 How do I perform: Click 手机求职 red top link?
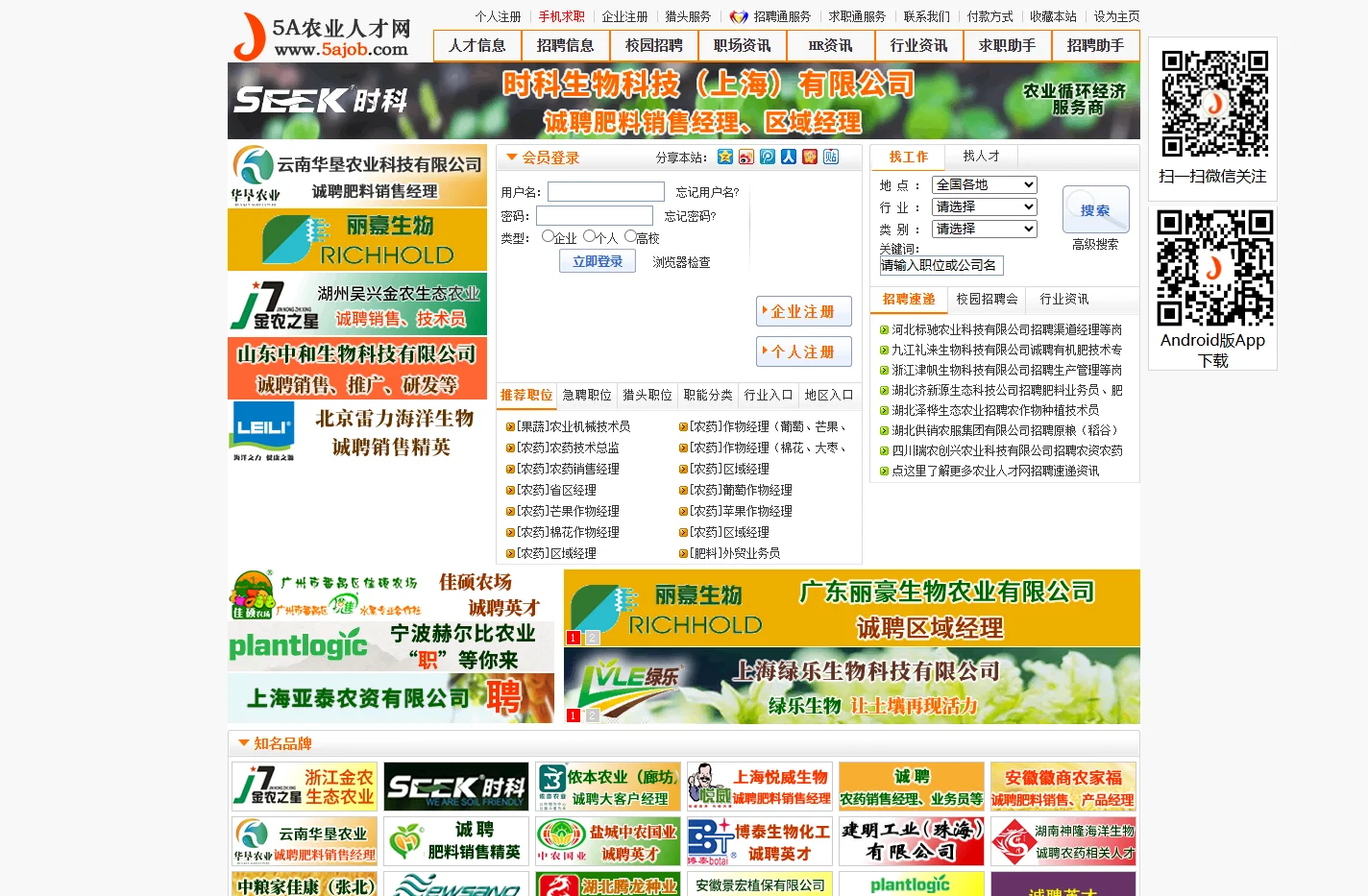(x=561, y=16)
